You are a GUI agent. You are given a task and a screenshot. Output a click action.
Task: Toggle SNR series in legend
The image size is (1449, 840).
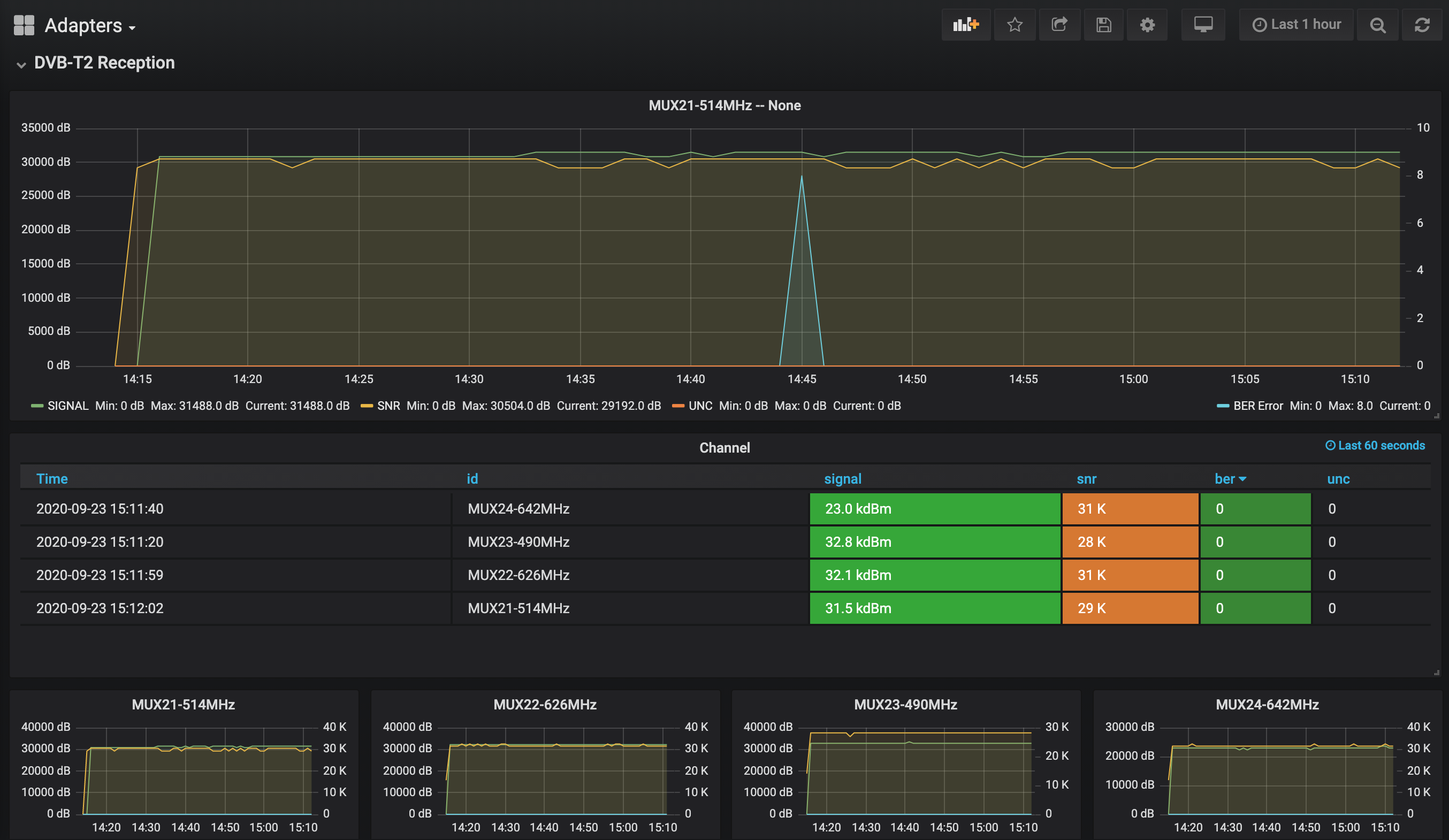coord(388,406)
